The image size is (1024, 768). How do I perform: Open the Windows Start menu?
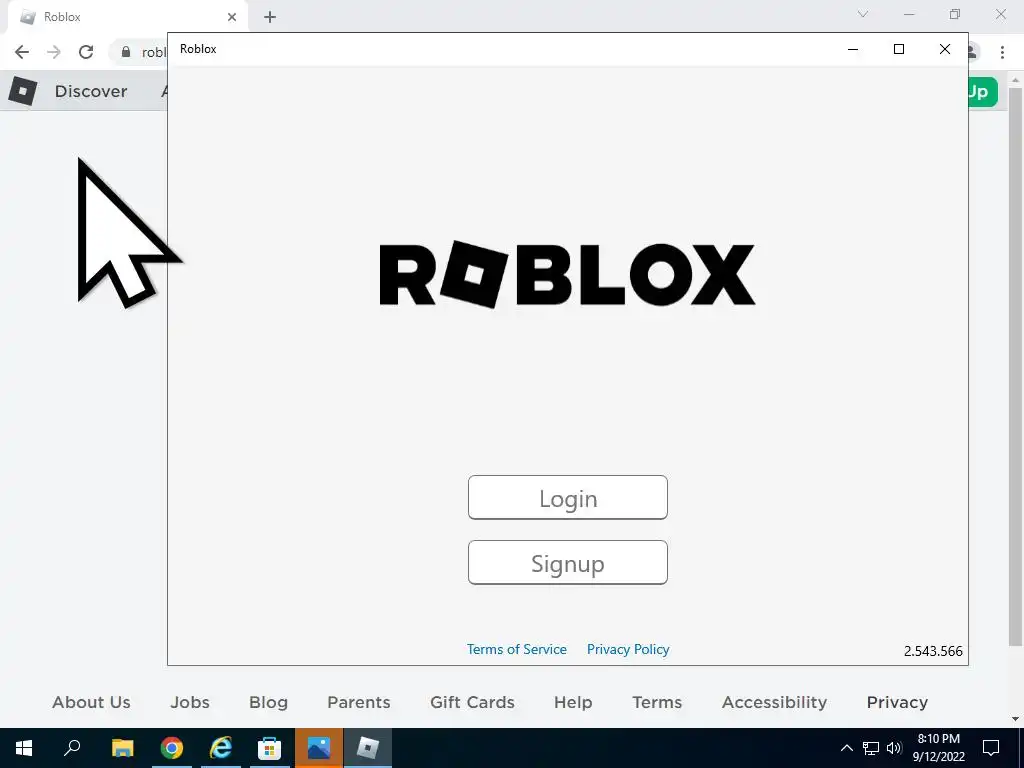click(24, 748)
